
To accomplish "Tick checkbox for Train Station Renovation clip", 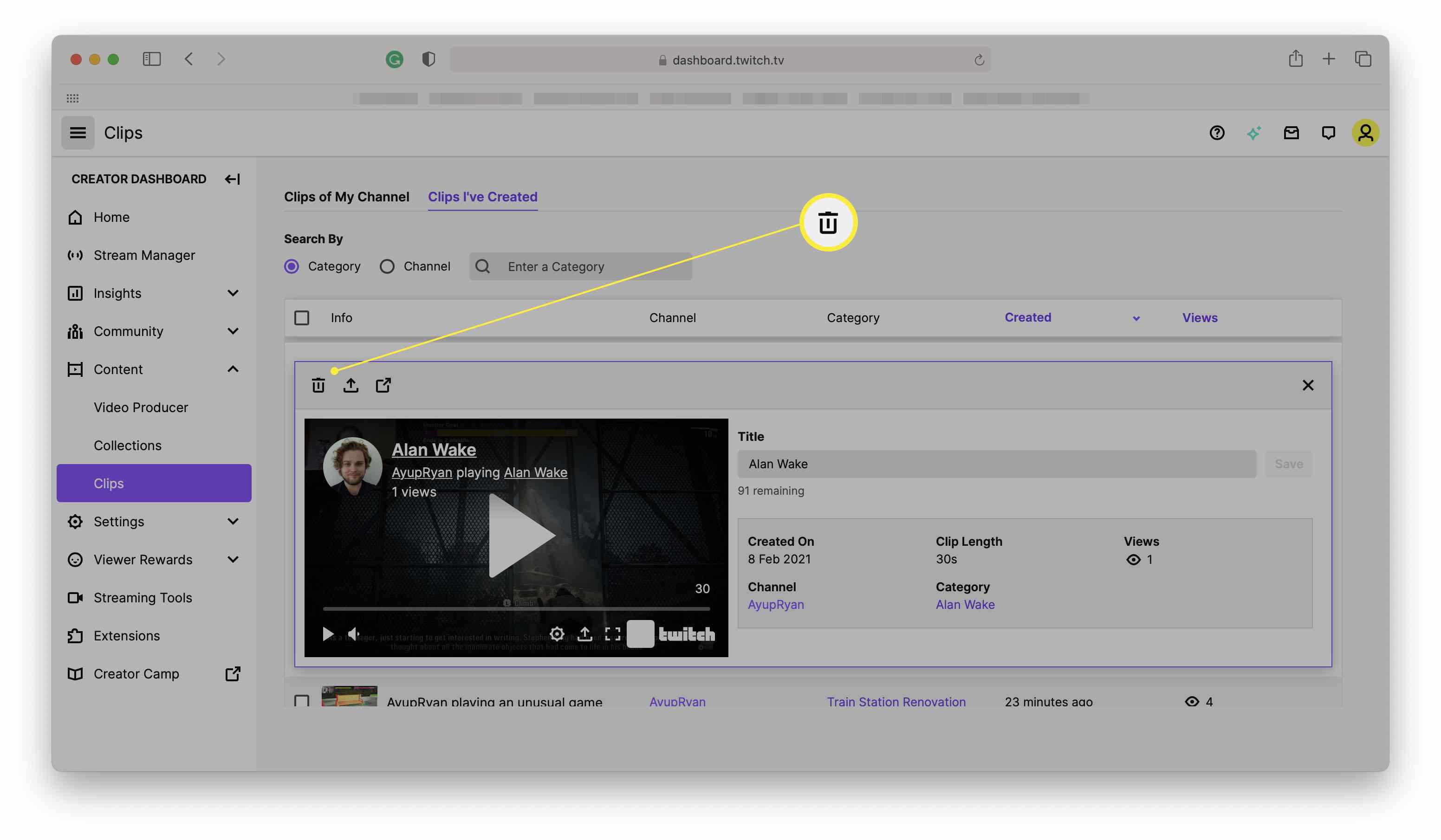I will pos(301,700).
